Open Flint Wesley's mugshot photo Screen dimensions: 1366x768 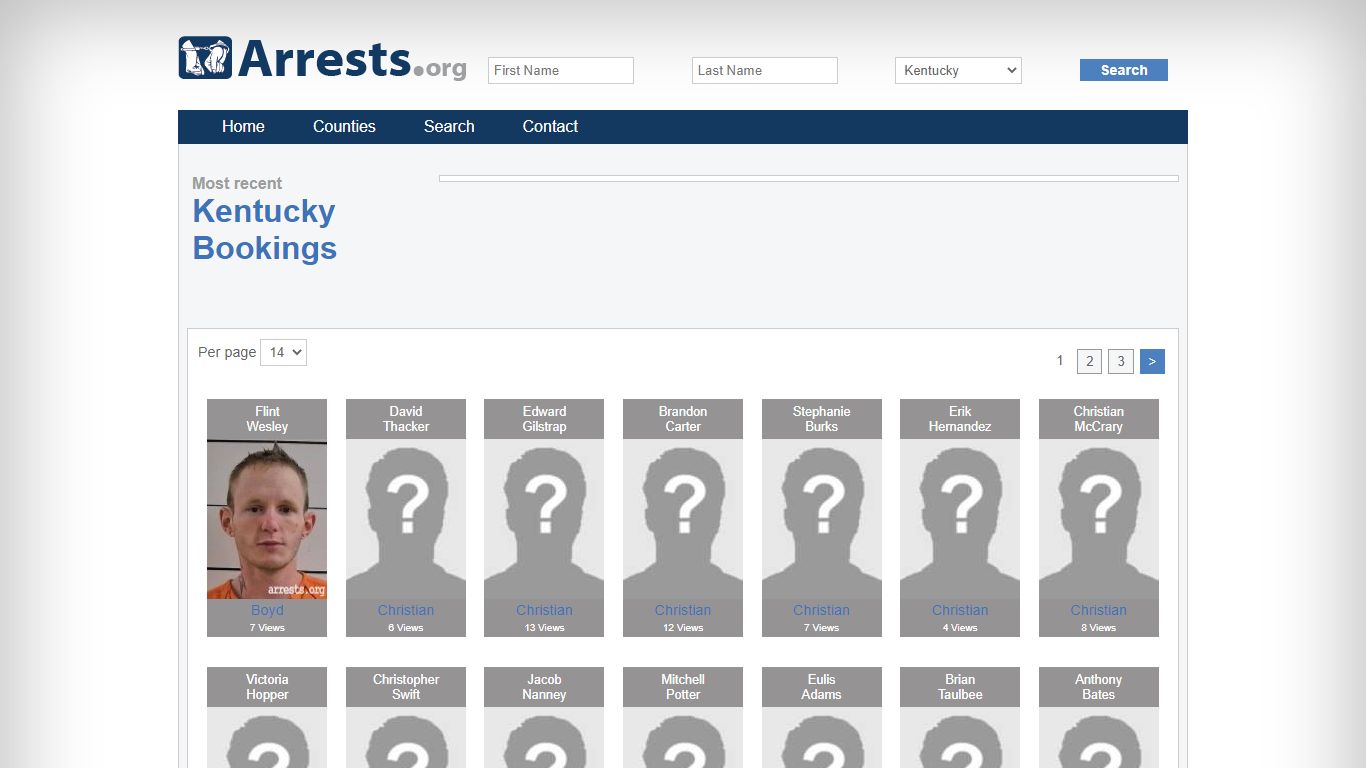267,519
